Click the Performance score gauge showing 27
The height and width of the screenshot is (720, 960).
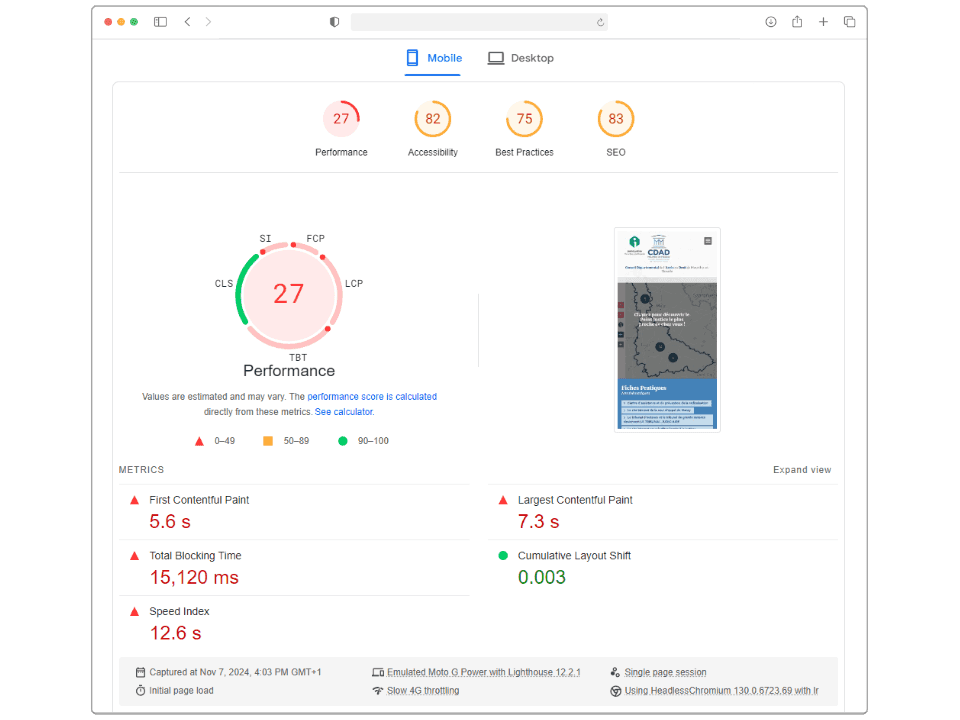[289, 294]
